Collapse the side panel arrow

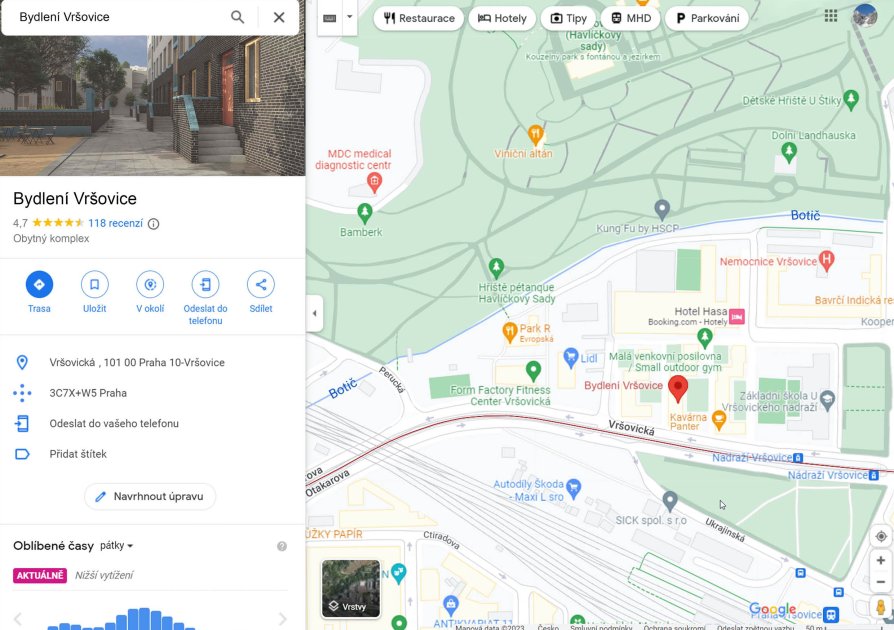point(315,313)
